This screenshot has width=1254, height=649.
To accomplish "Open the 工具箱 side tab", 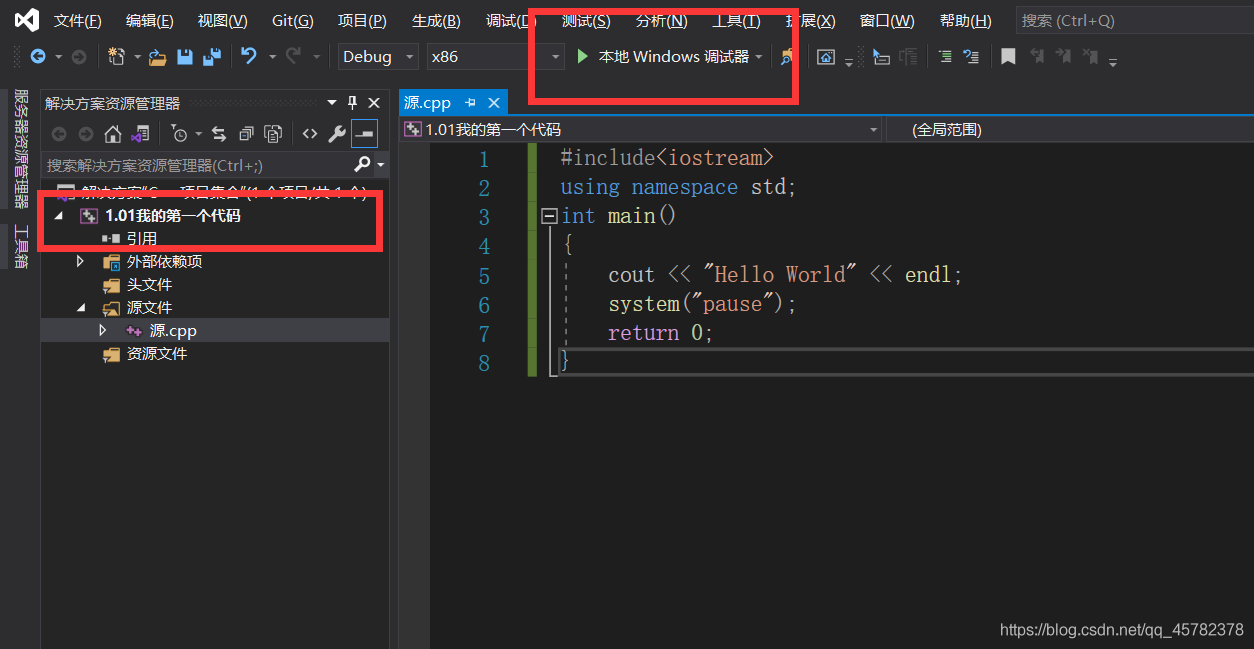I will point(21,247).
